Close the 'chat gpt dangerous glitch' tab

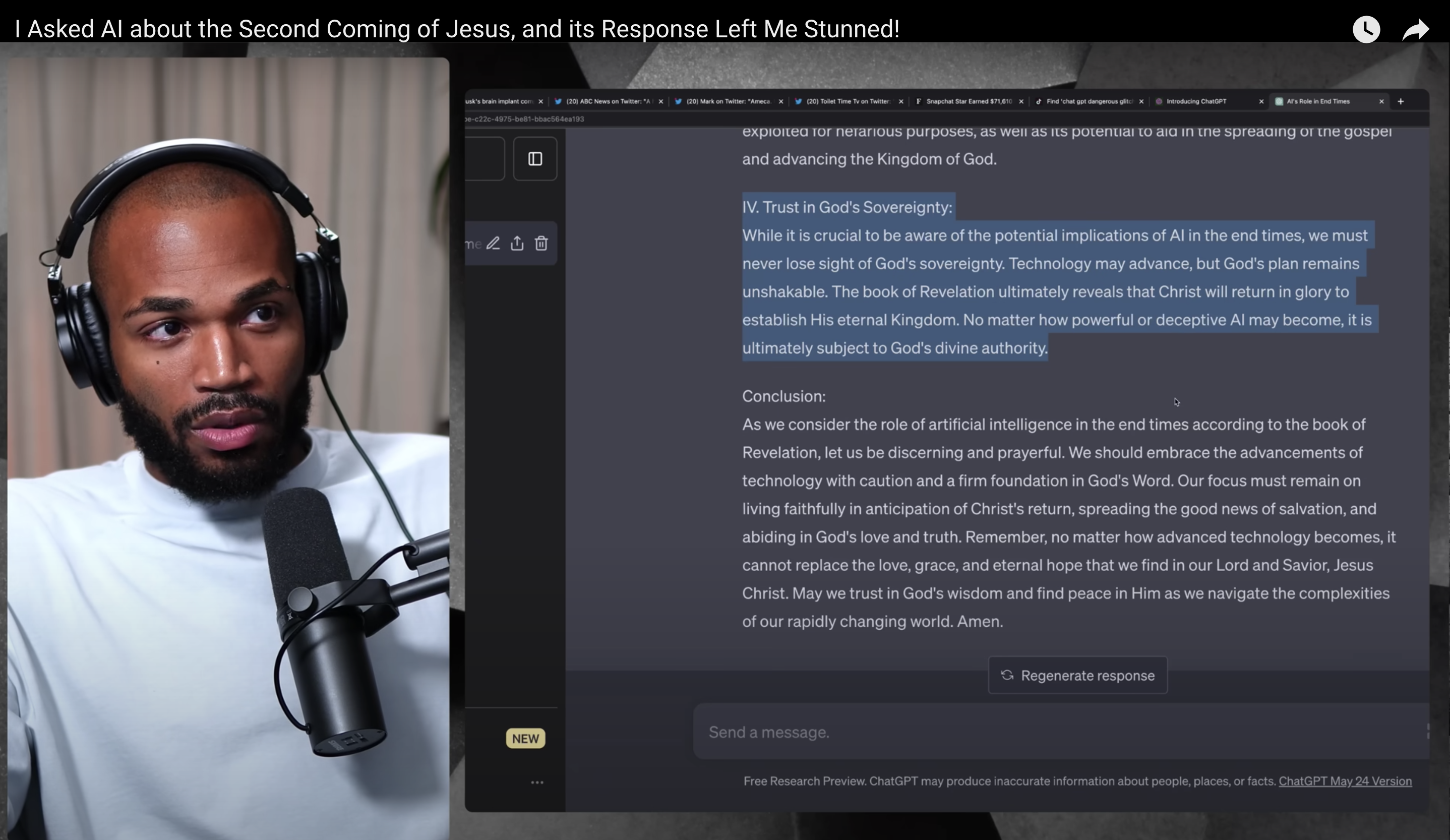[x=1141, y=101]
